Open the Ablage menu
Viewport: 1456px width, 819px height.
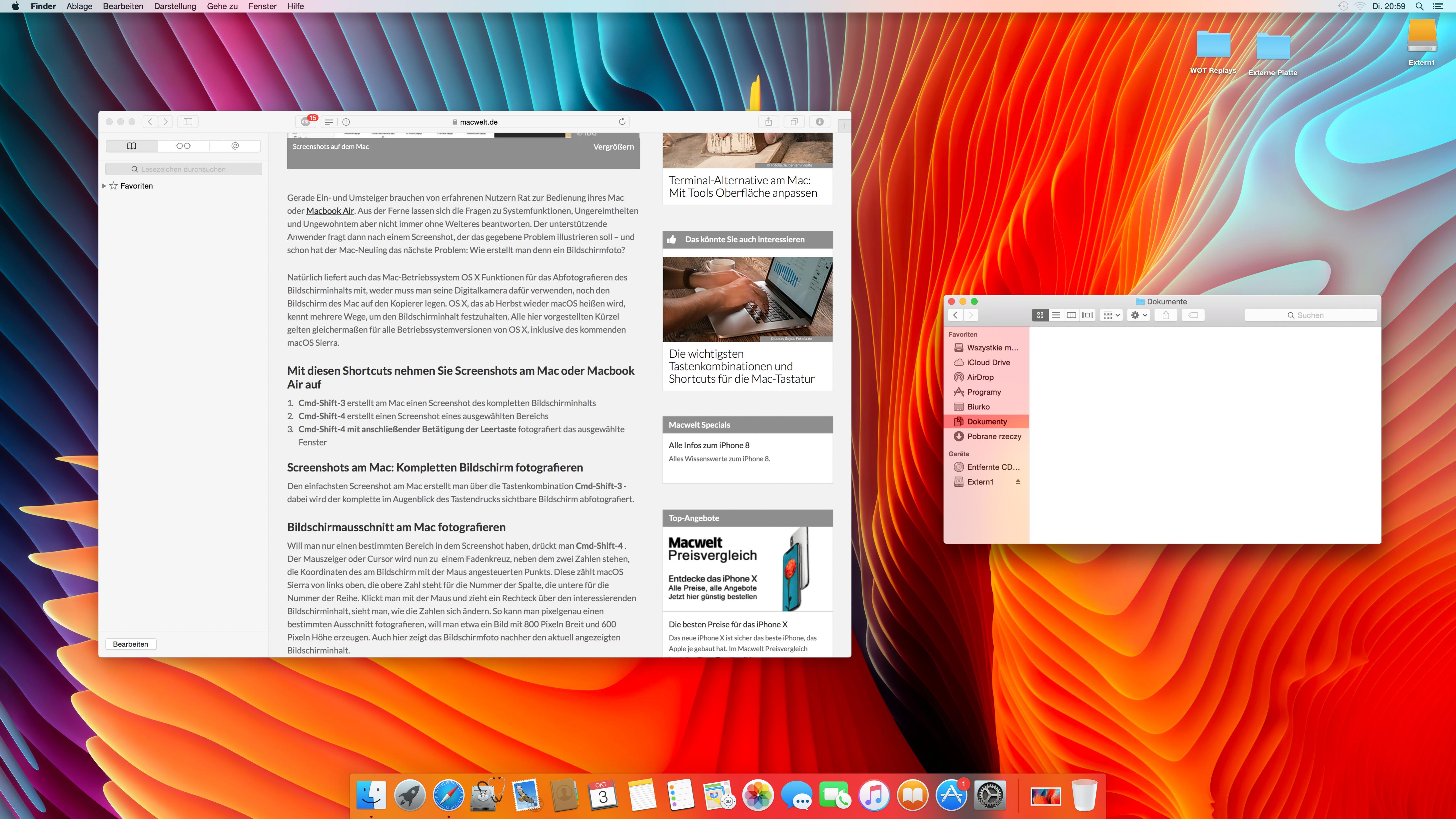pyautogui.click(x=79, y=6)
